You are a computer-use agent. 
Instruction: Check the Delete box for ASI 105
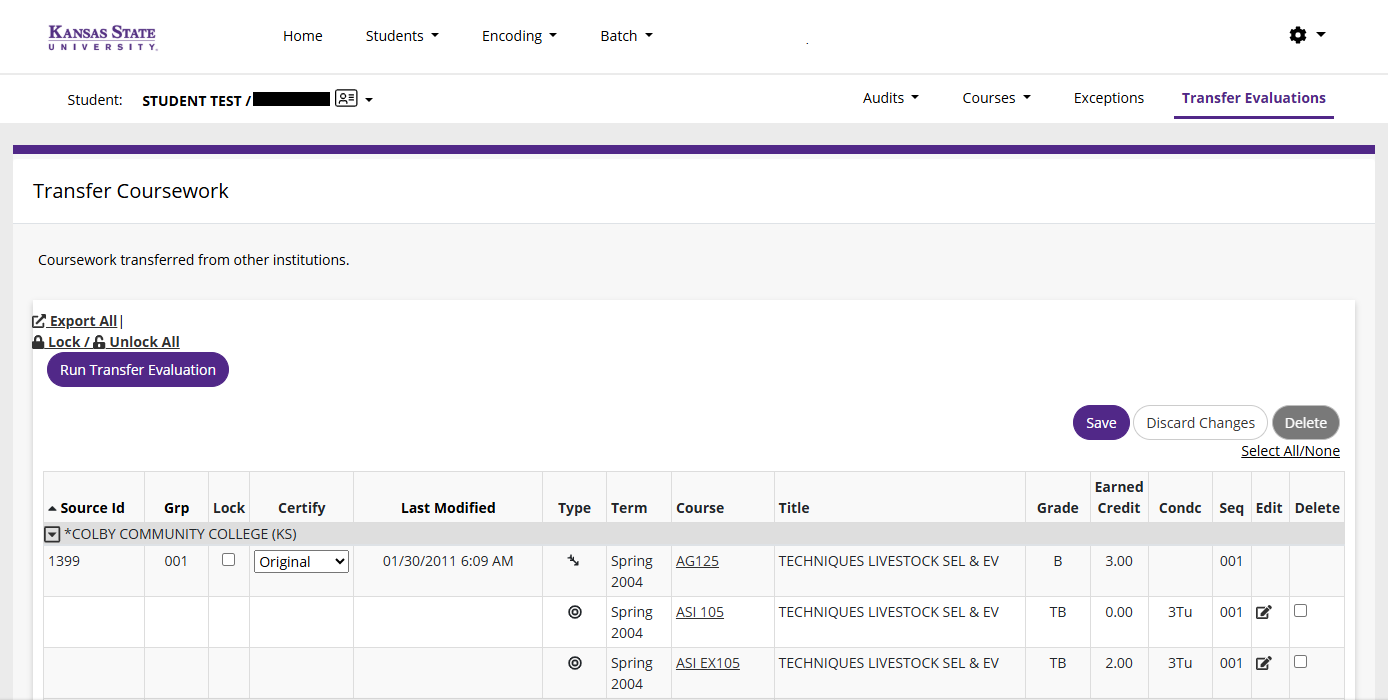tap(1300, 610)
